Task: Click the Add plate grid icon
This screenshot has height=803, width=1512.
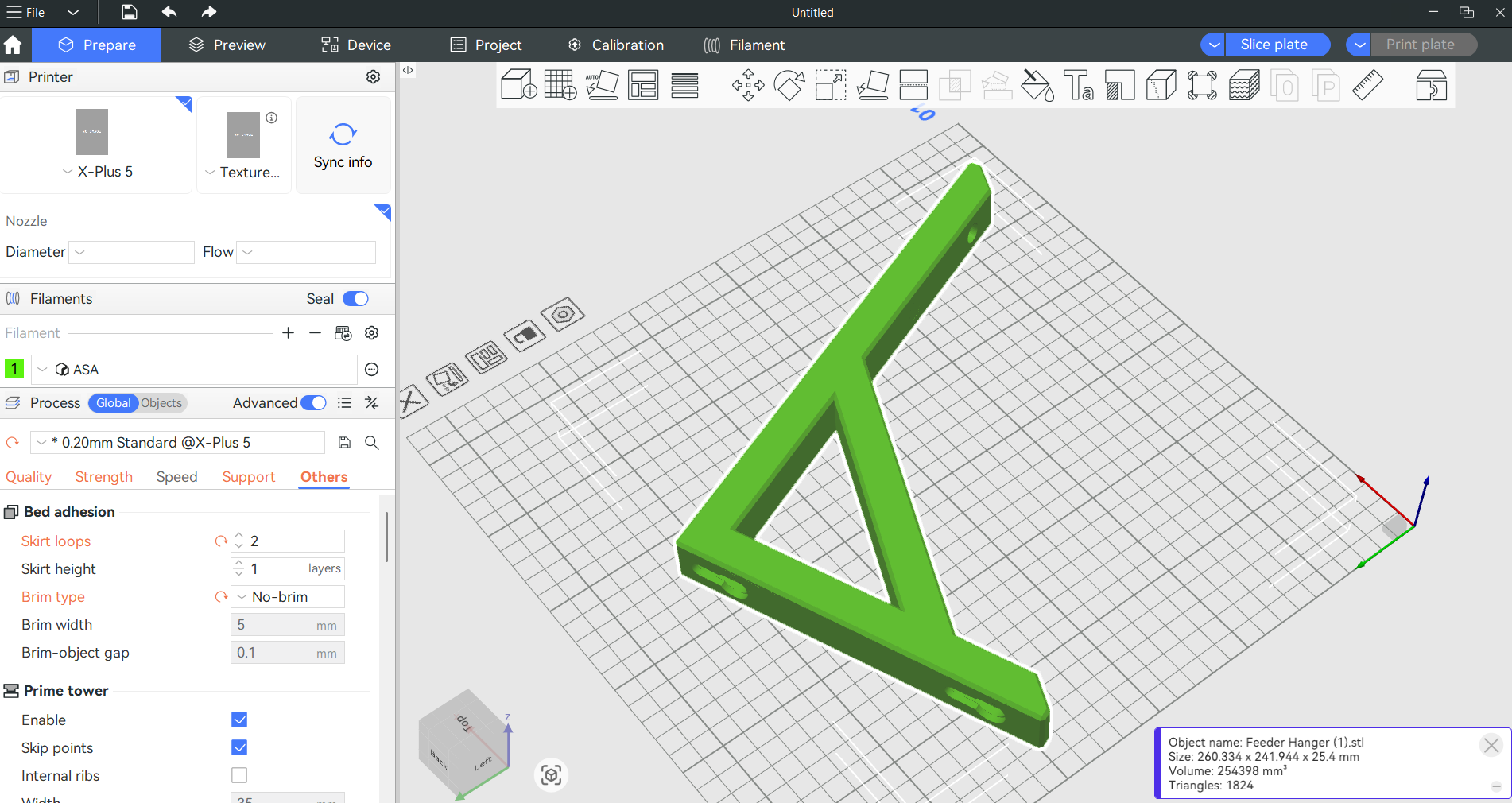Action: pos(560,85)
